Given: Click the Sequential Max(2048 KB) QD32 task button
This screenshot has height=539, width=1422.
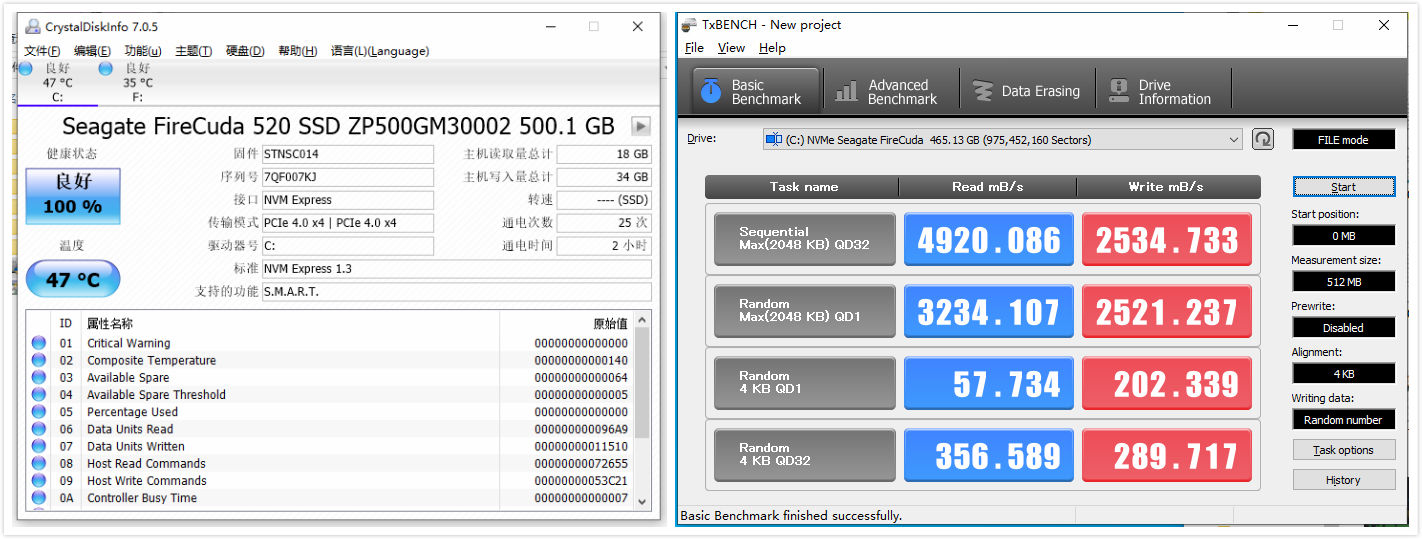Looking at the screenshot, I should tap(805, 239).
